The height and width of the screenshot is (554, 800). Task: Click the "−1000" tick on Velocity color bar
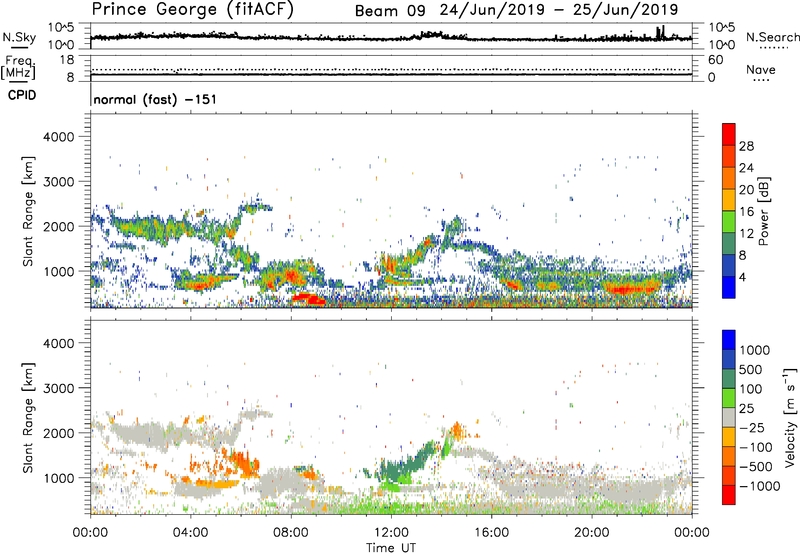759,486
